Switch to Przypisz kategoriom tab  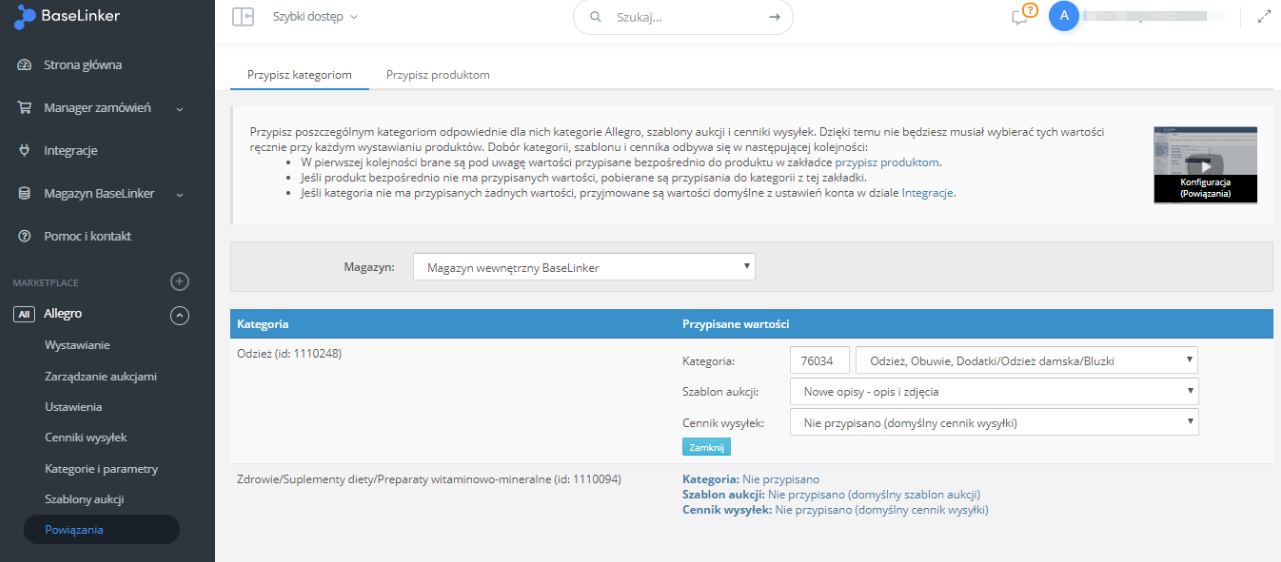point(299,75)
